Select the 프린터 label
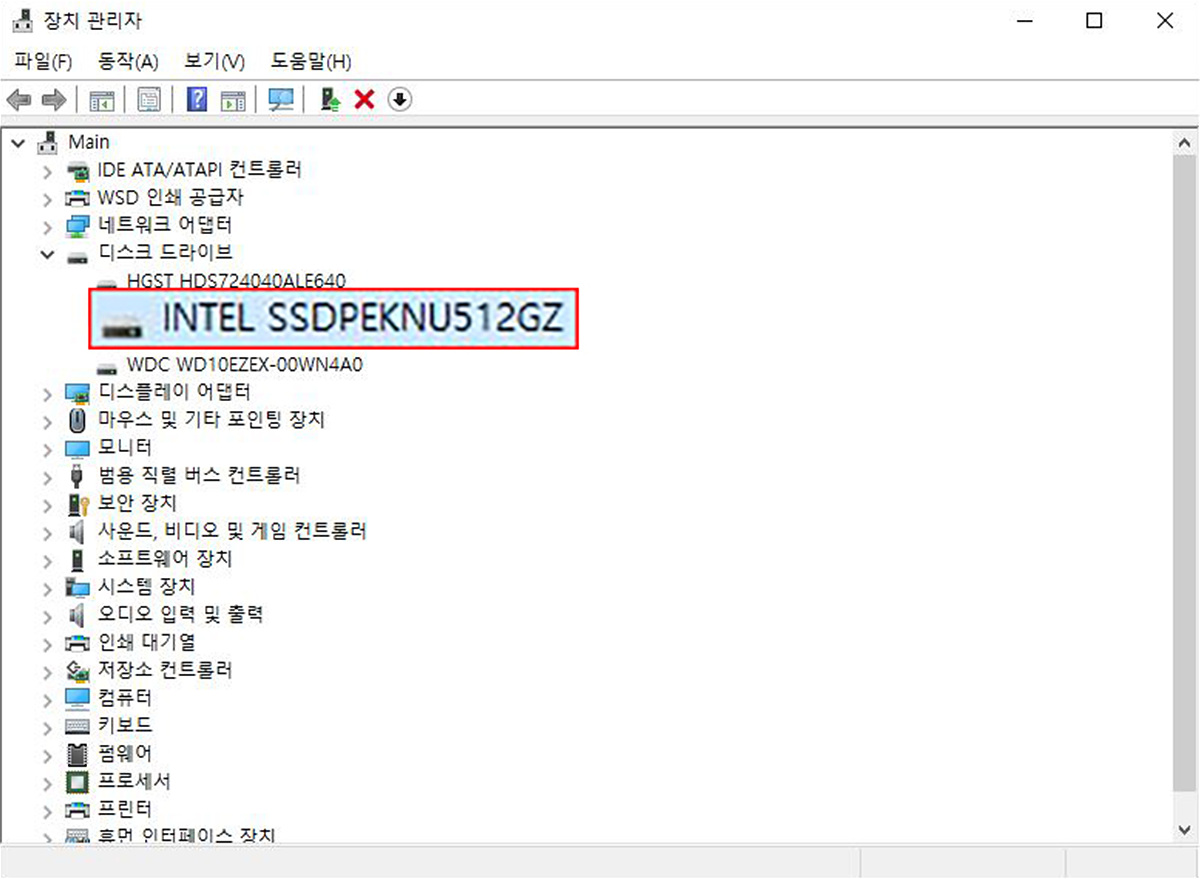1200x879 pixels. (x=125, y=808)
